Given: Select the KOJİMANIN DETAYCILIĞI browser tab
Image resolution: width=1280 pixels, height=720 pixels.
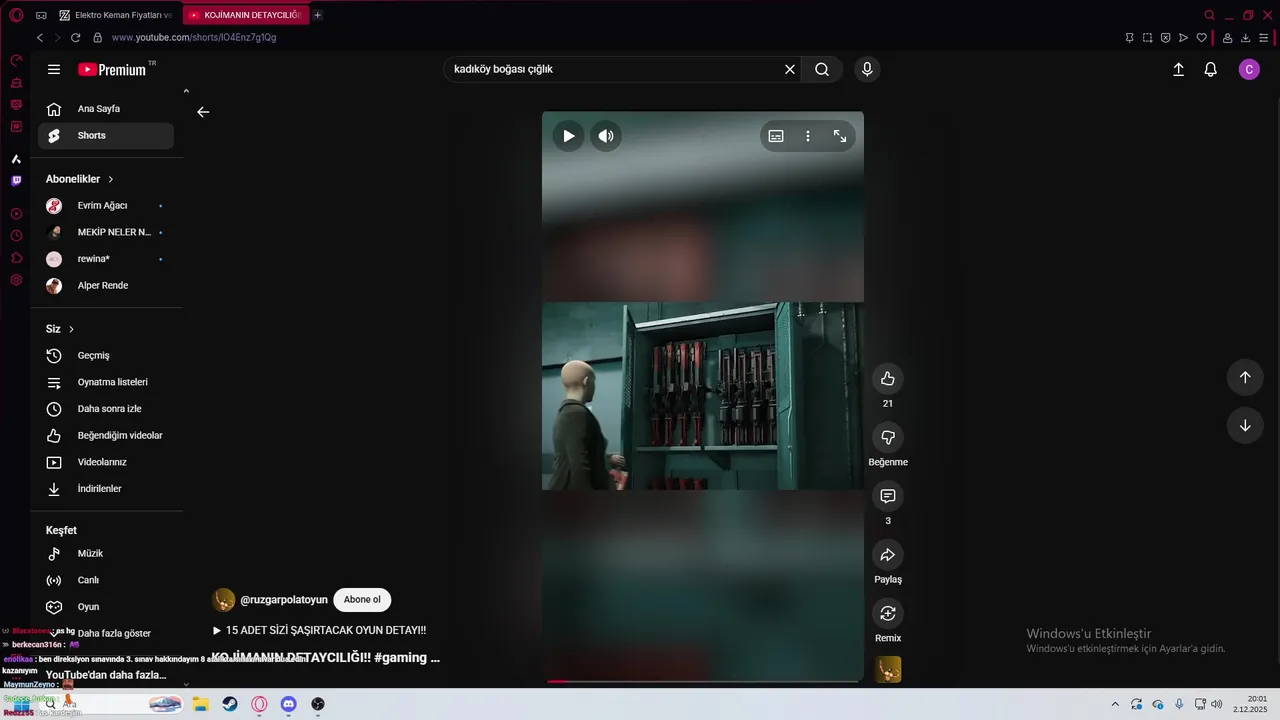Looking at the screenshot, I should (246, 15).
